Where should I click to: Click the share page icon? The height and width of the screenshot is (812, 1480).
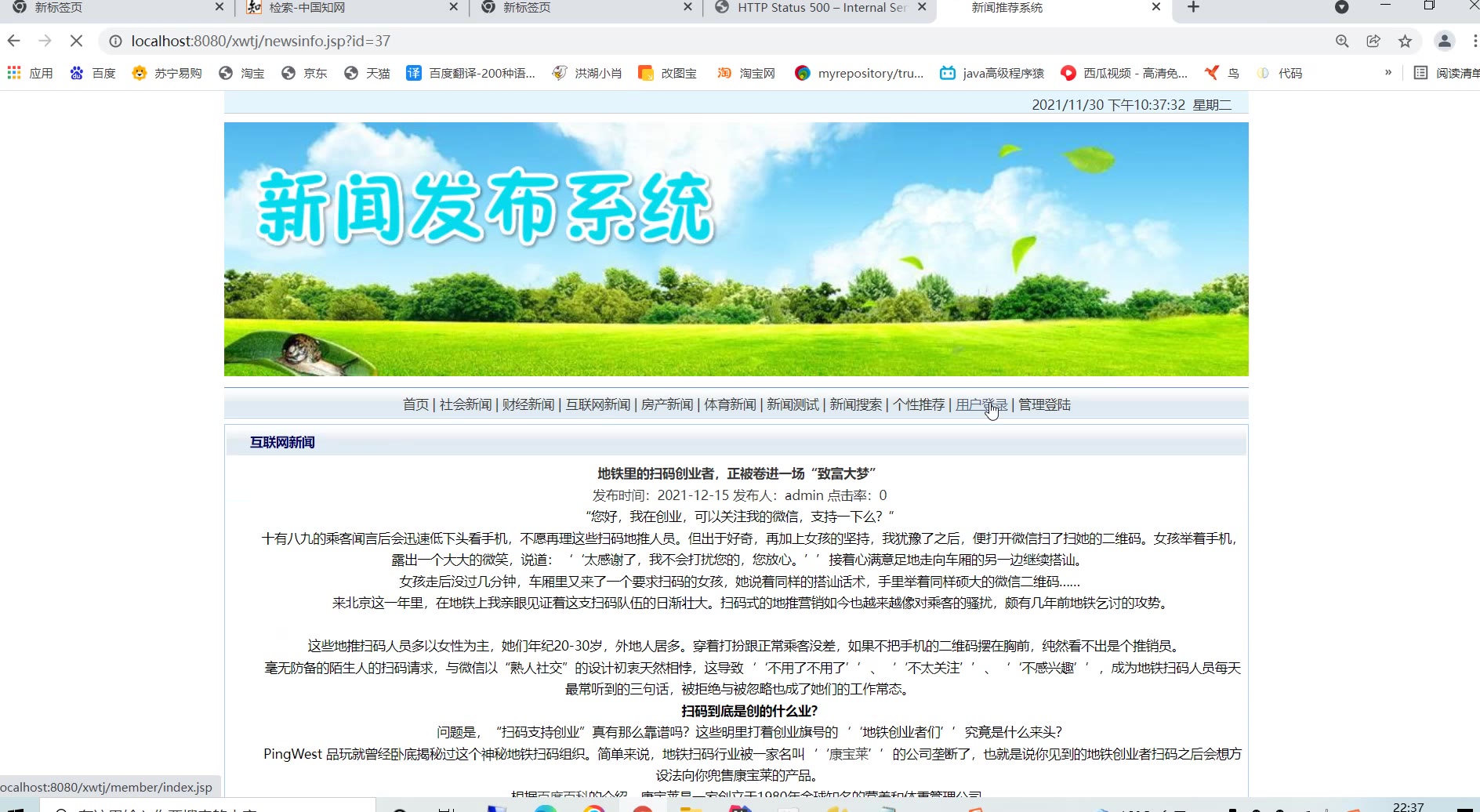point(1373,41)
